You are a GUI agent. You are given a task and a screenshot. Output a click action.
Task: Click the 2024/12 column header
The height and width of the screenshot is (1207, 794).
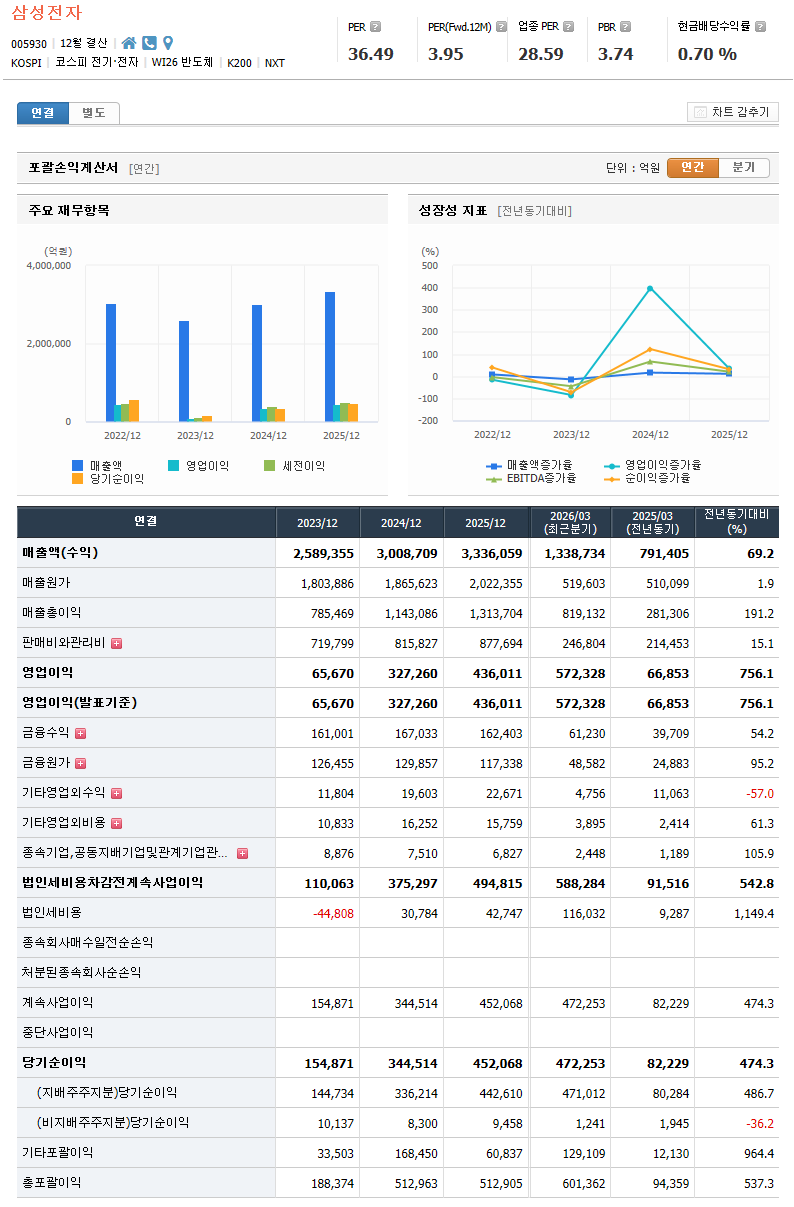coord(402,523)
